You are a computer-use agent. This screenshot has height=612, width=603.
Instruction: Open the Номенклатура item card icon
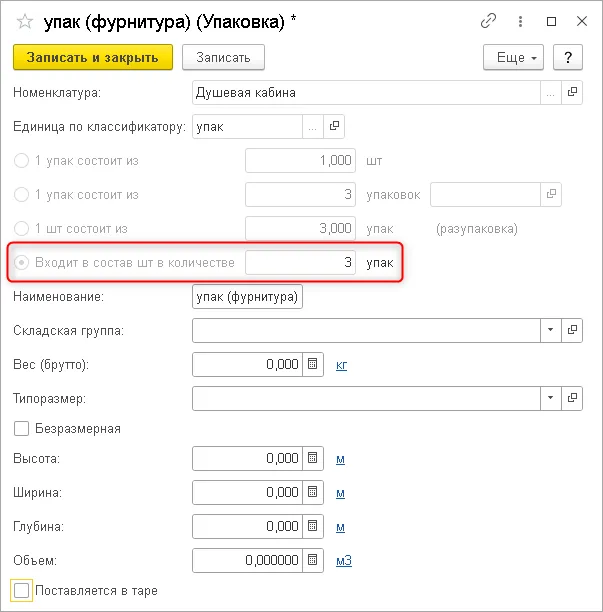tap(572, 93)
